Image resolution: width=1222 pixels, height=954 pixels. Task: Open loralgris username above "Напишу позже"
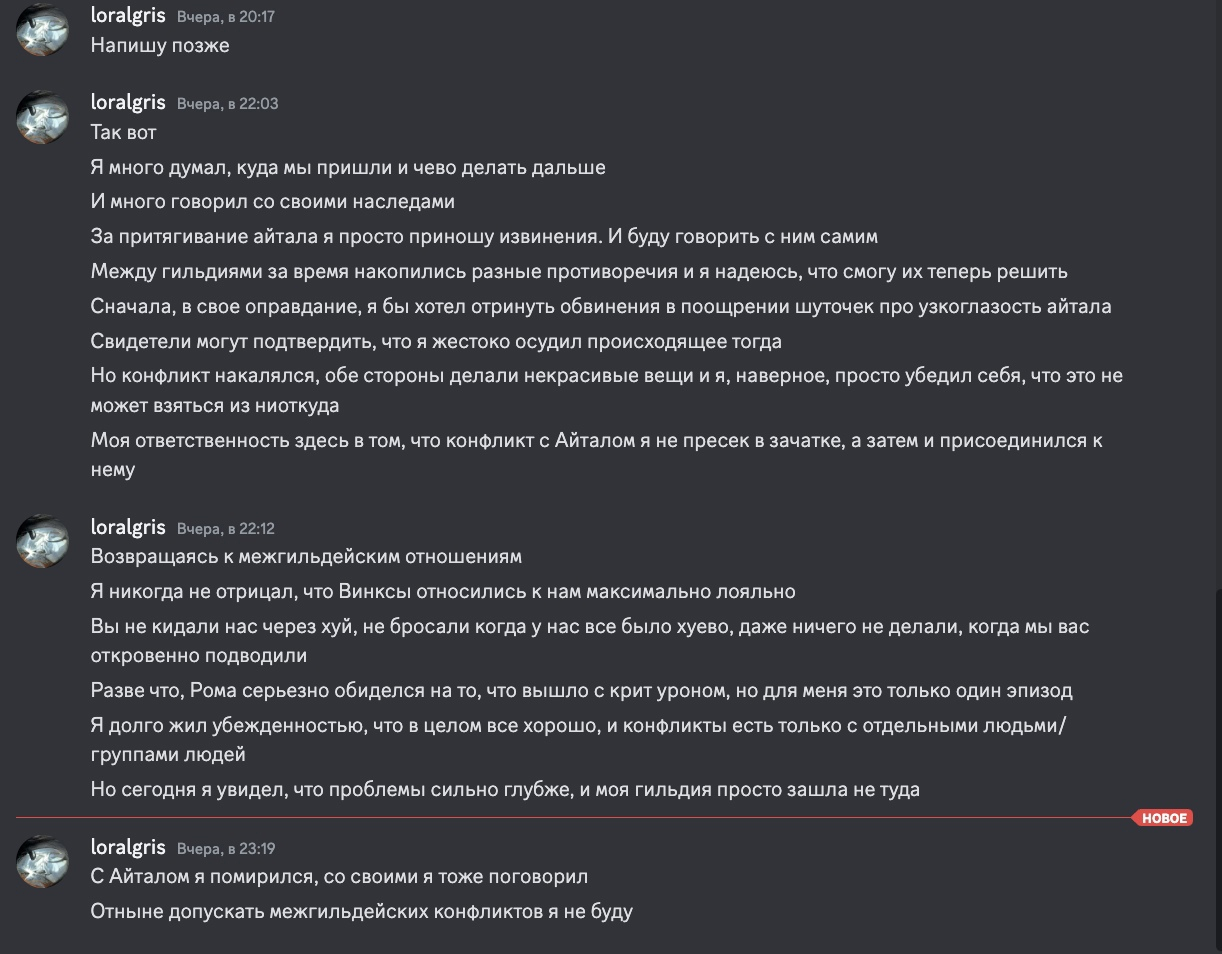point(128,16)
